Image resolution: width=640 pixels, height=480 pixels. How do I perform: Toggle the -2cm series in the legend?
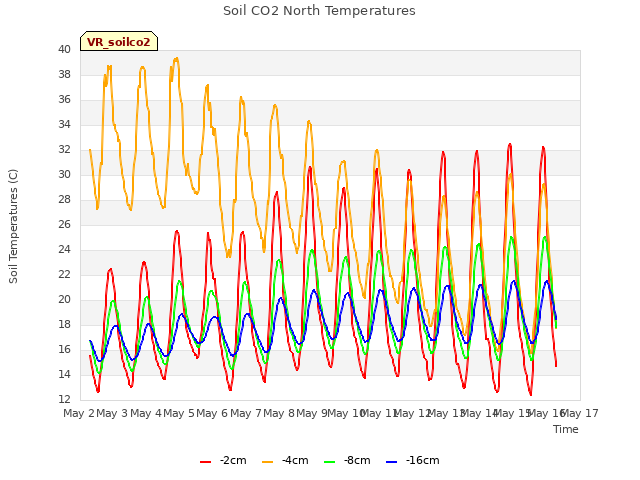[x=223, y=460]
